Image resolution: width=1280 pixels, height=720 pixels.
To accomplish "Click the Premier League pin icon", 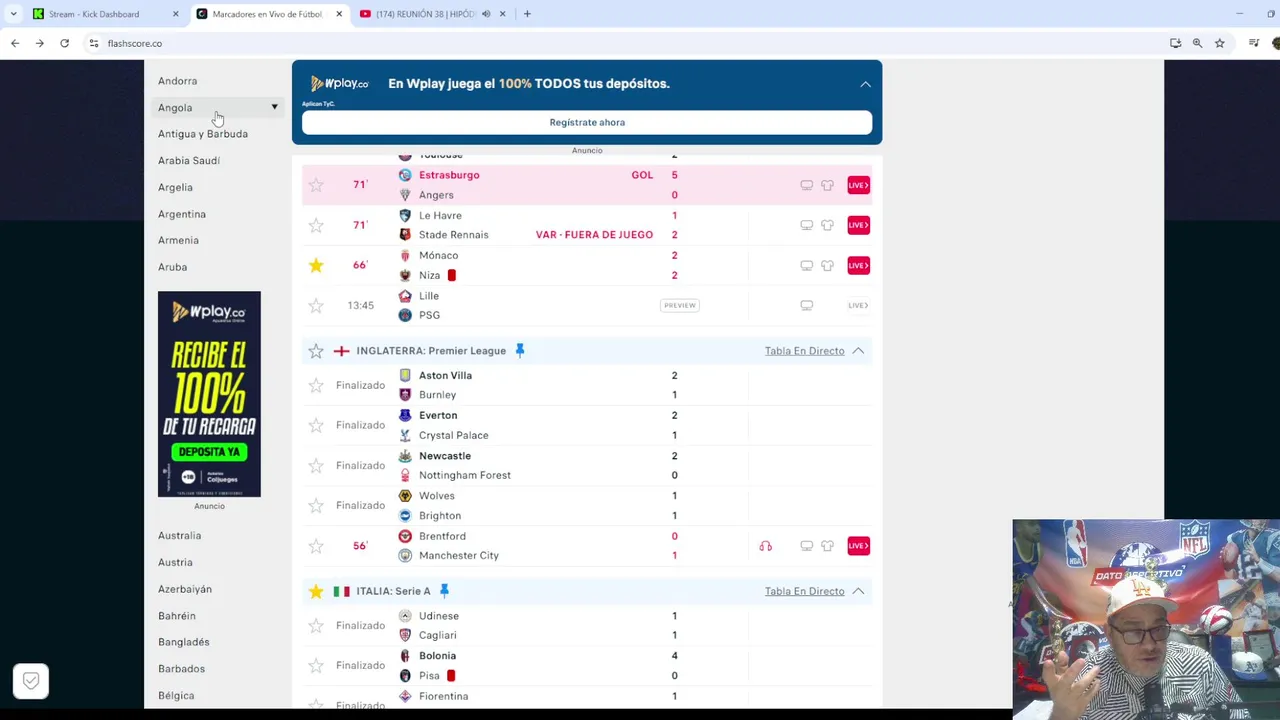I will pyautogui.click(x=519, y=350).
